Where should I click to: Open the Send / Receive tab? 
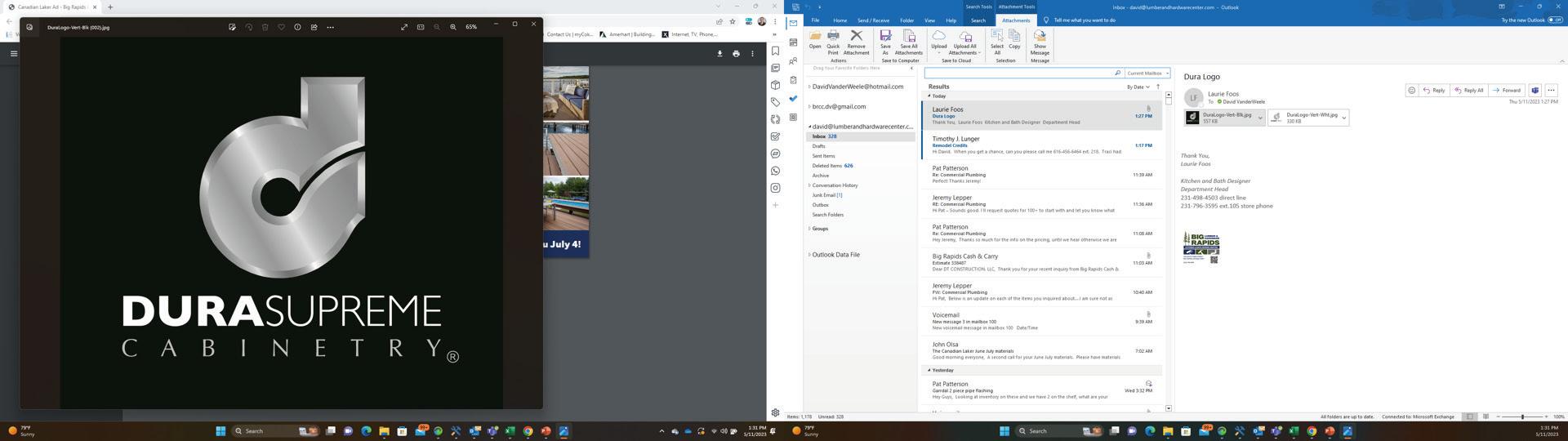(x=873, y=20)
